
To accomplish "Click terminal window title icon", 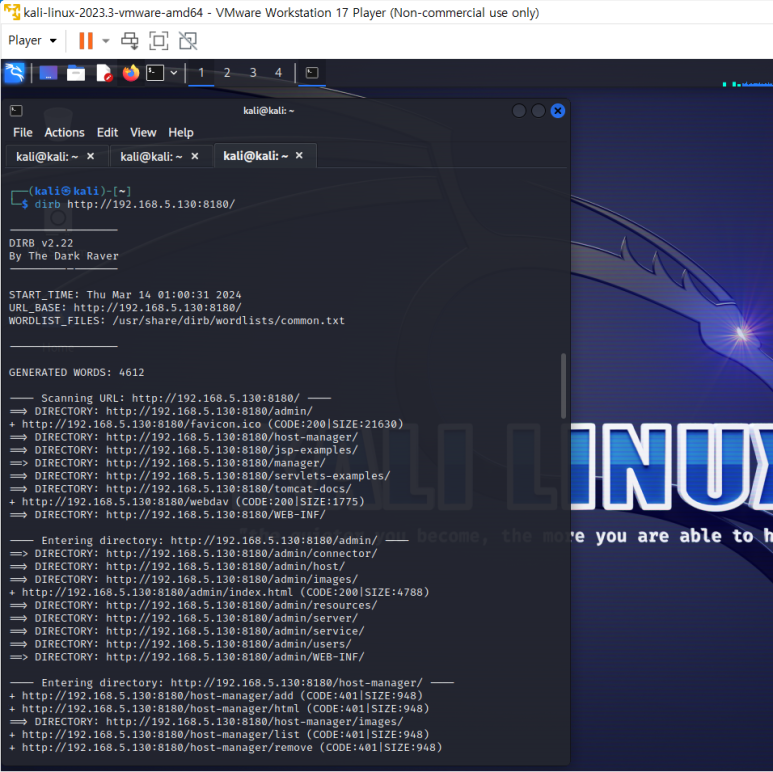I will tap(16, 111).
